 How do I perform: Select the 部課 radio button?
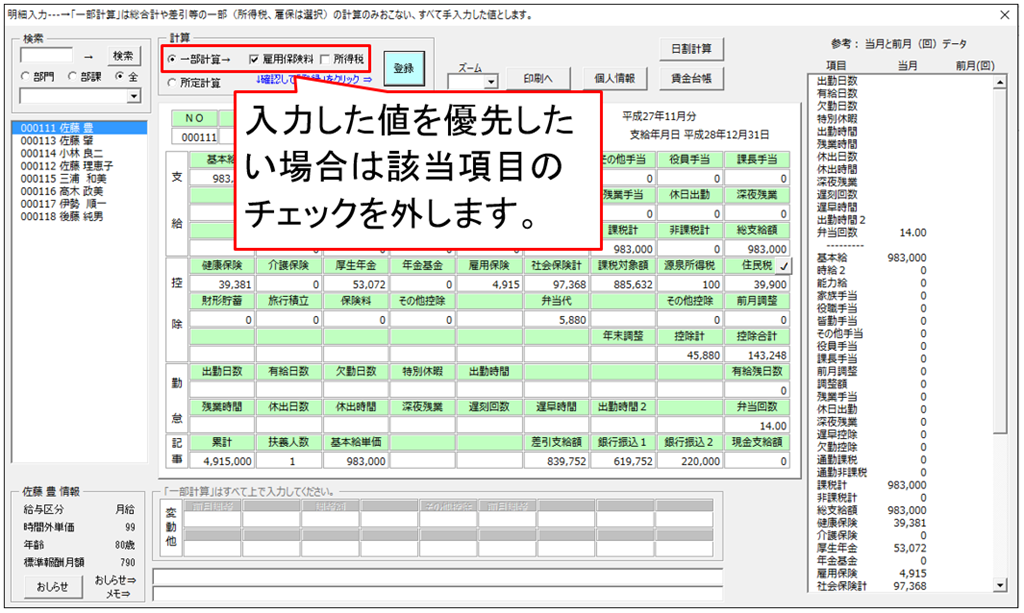[73, 76]
